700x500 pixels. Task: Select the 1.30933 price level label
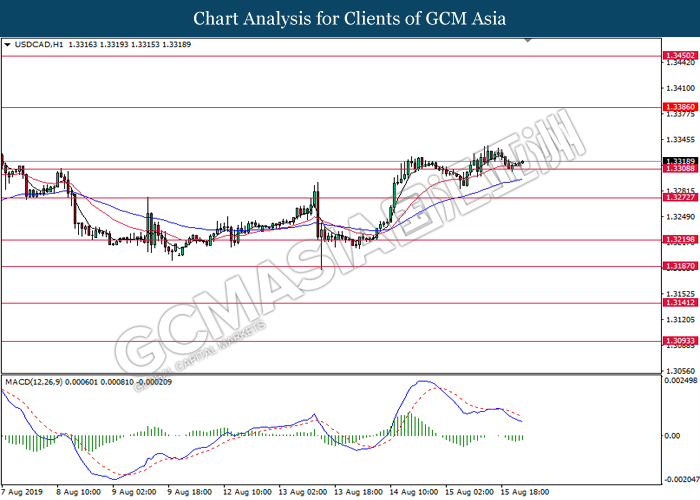[680, 341]
